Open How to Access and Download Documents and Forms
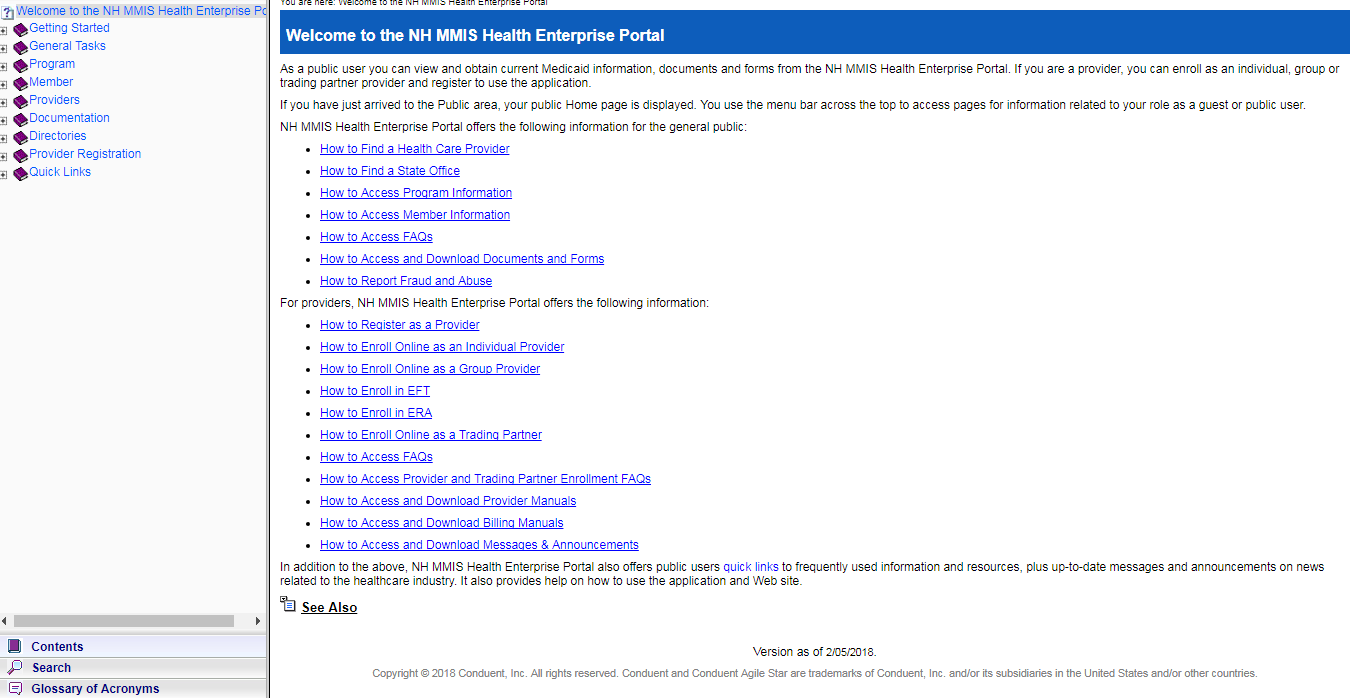 (x=462, y=259)
